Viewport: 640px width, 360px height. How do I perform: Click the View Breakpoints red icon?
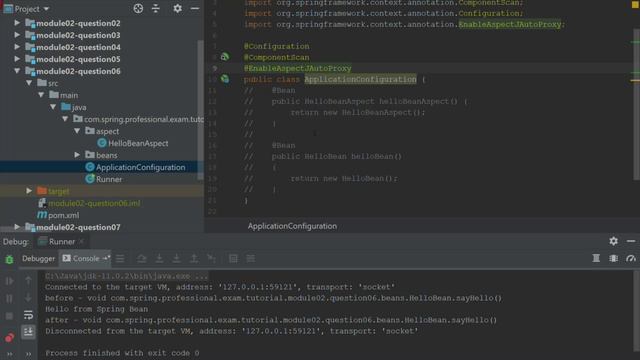pyautogui.click(x=9, y=338)
